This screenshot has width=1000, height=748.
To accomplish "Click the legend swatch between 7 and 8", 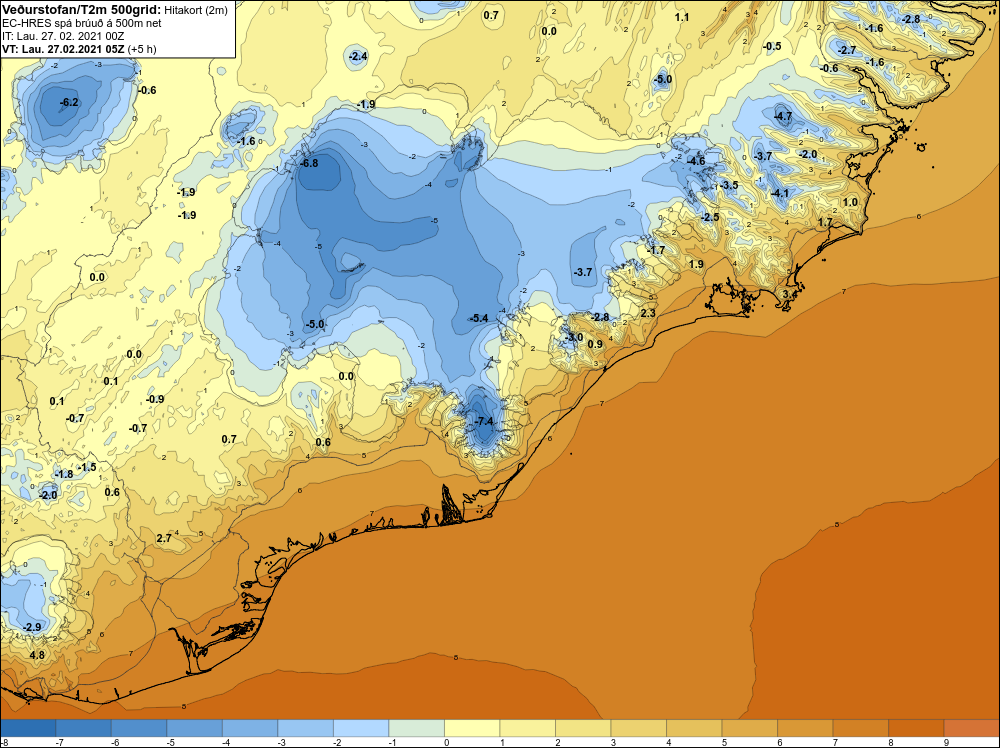I will [860, 728].
